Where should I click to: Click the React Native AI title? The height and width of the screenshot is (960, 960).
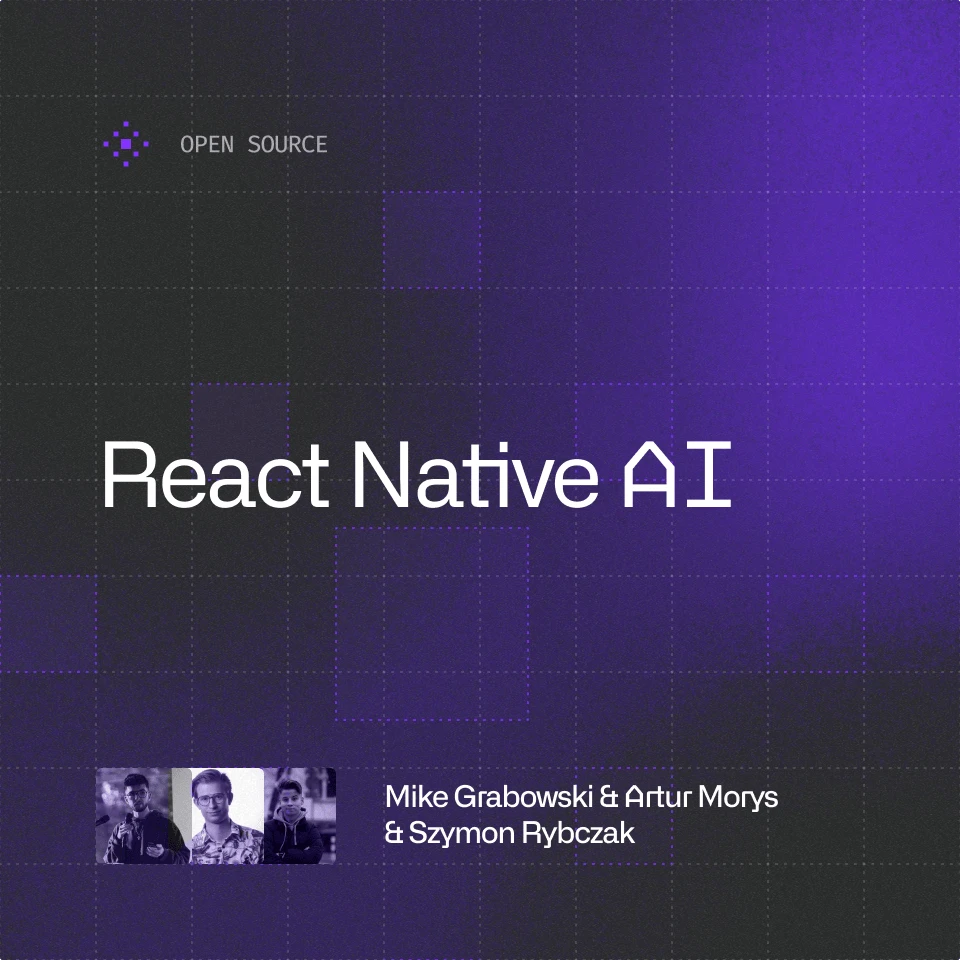(x=416, y=475)
